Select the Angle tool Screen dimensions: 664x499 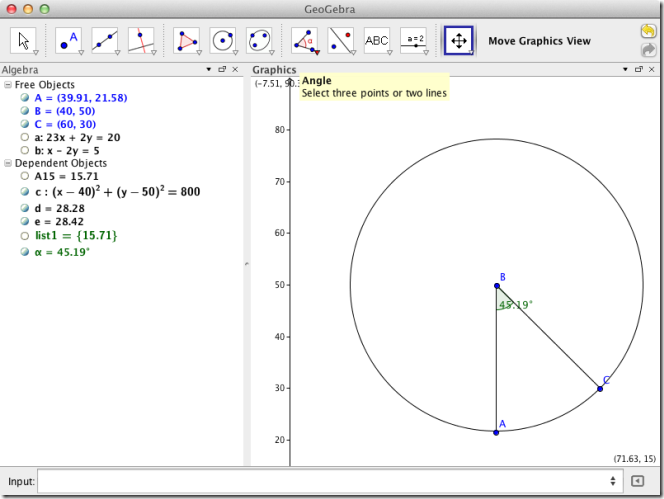click(305, 41)
